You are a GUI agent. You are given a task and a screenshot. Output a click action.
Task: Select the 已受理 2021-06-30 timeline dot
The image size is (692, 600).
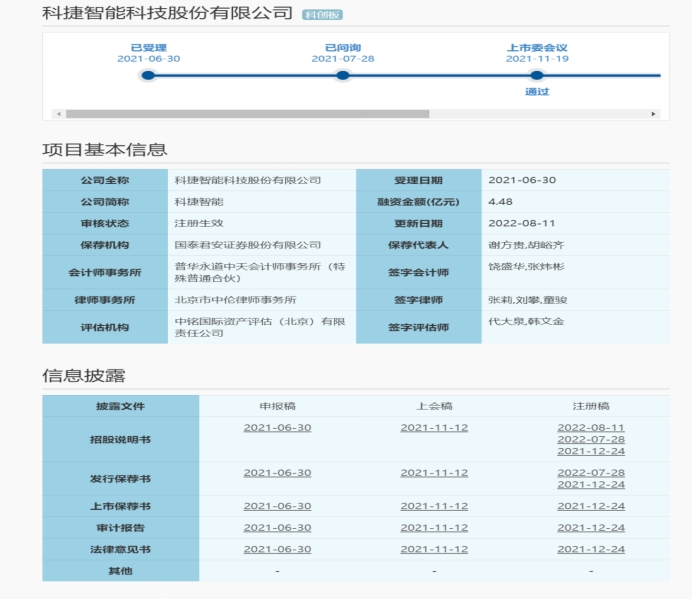pyautogui.click(x=148, y=75)
